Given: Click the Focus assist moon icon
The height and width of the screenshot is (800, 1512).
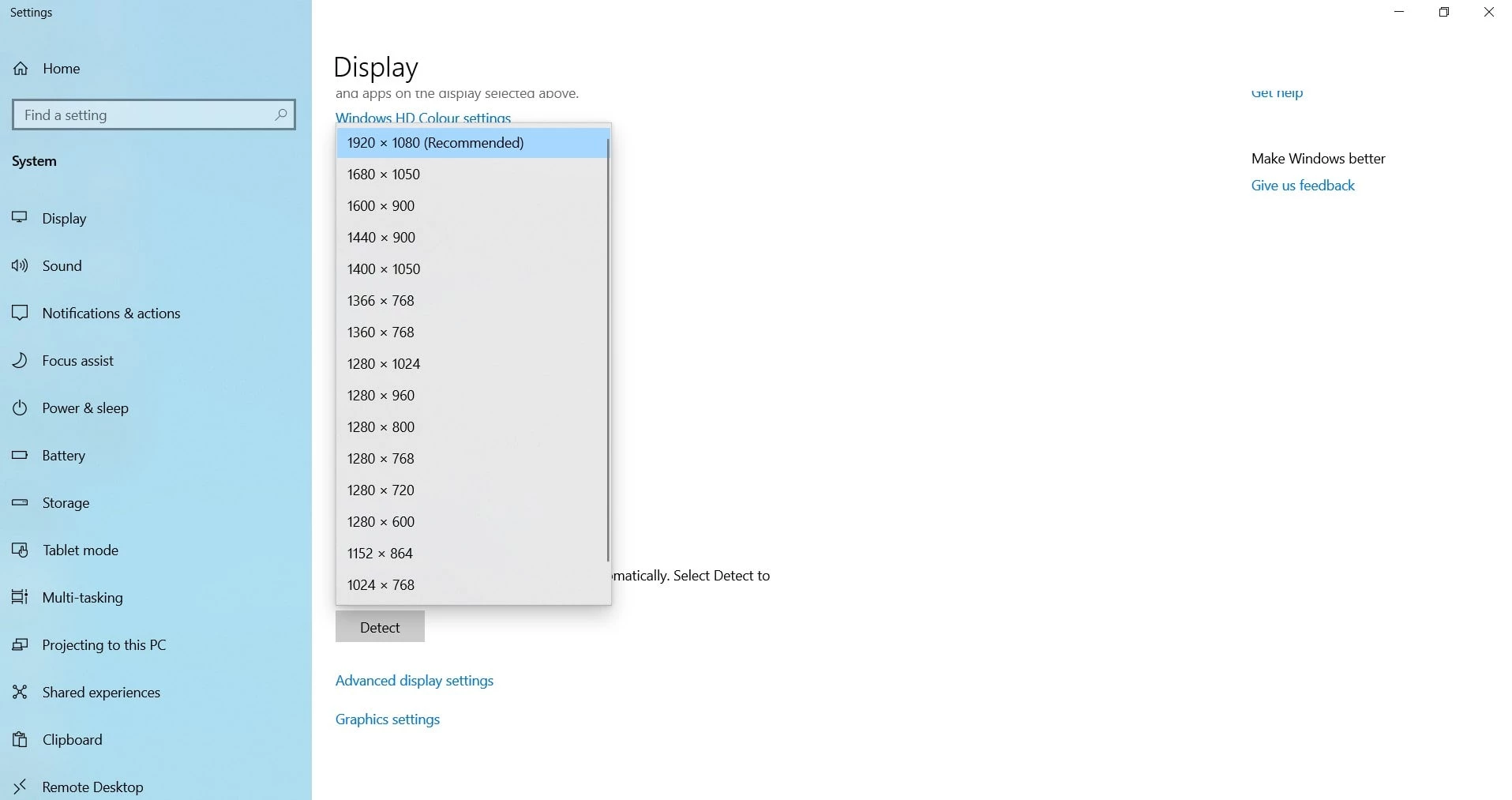Looking at the screenshot, I should [20, 360].
